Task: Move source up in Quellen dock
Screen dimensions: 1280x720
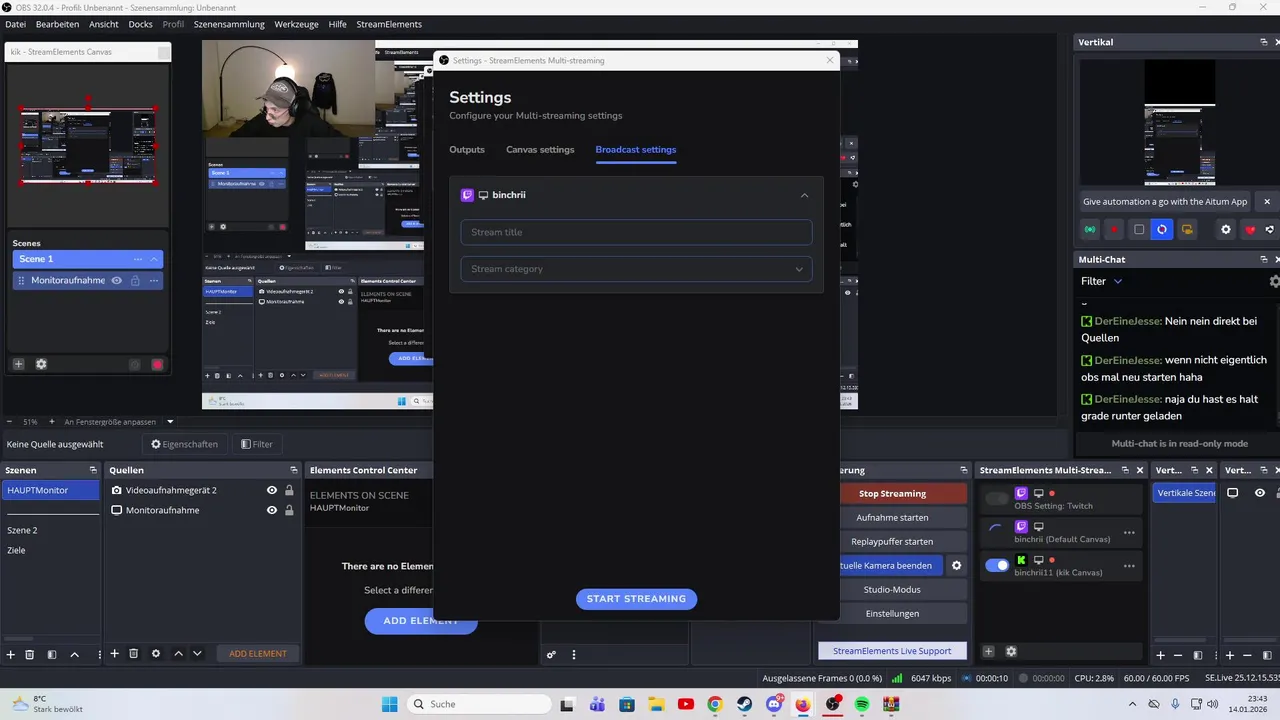Action: (178, 653)
